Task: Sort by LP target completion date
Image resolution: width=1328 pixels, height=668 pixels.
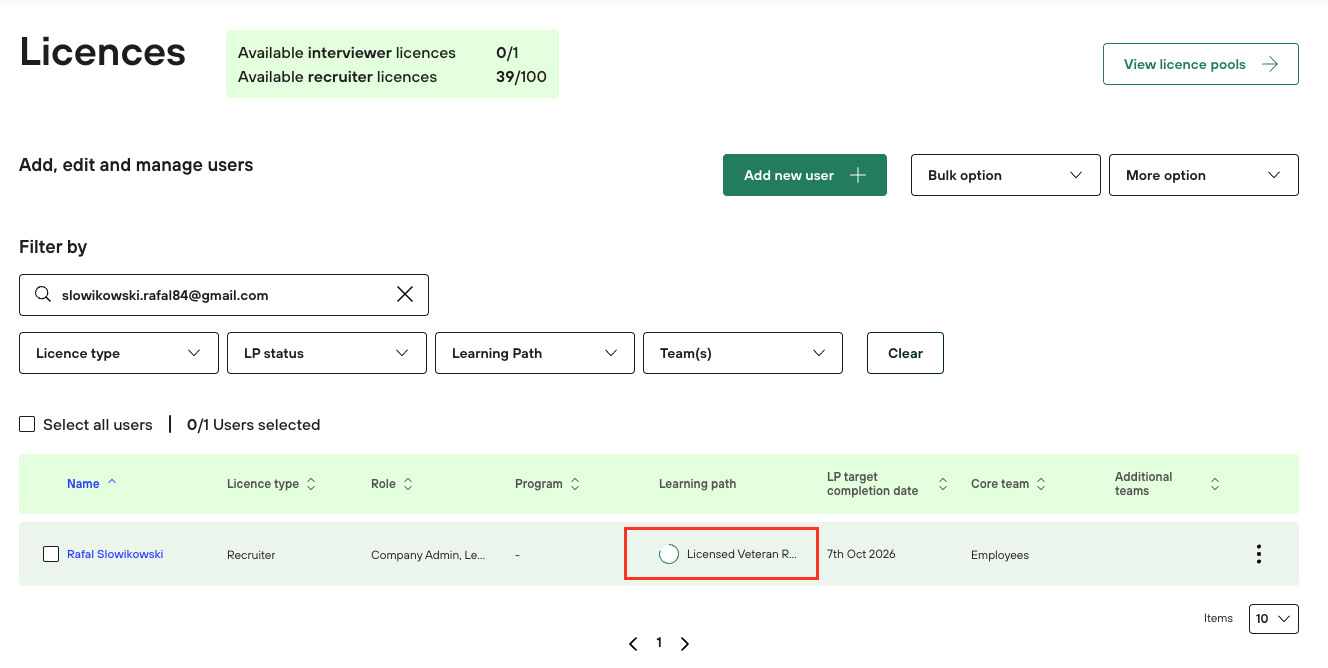Action: pos(942,484)
